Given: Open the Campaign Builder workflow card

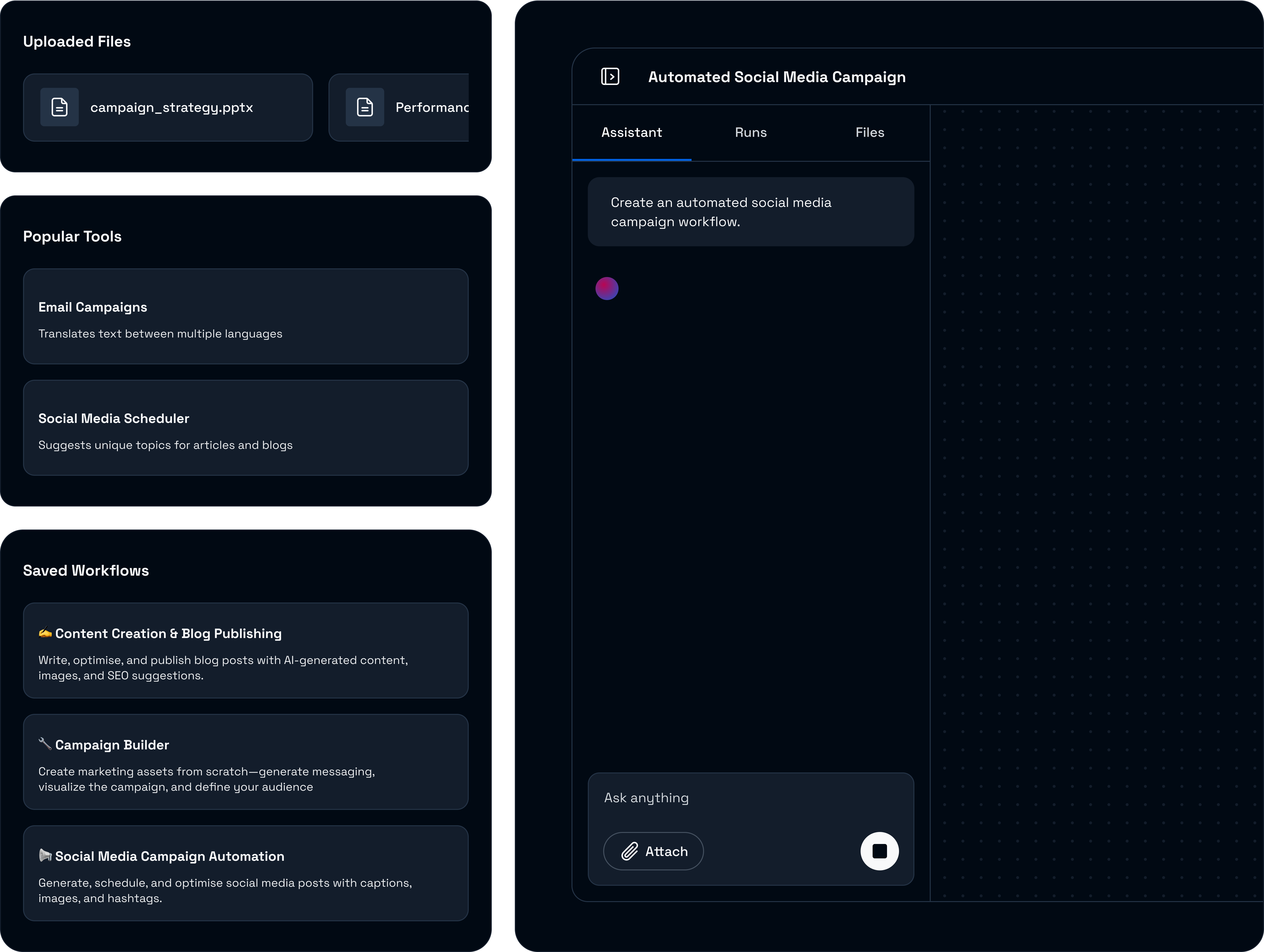Looking at the screenshot, I should [x=246, y=762].
